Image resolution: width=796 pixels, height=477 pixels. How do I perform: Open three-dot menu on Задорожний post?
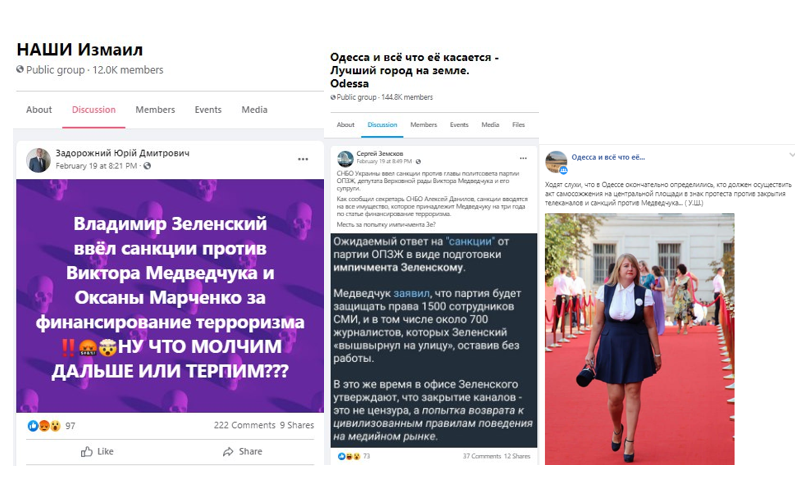coord(303,159)
